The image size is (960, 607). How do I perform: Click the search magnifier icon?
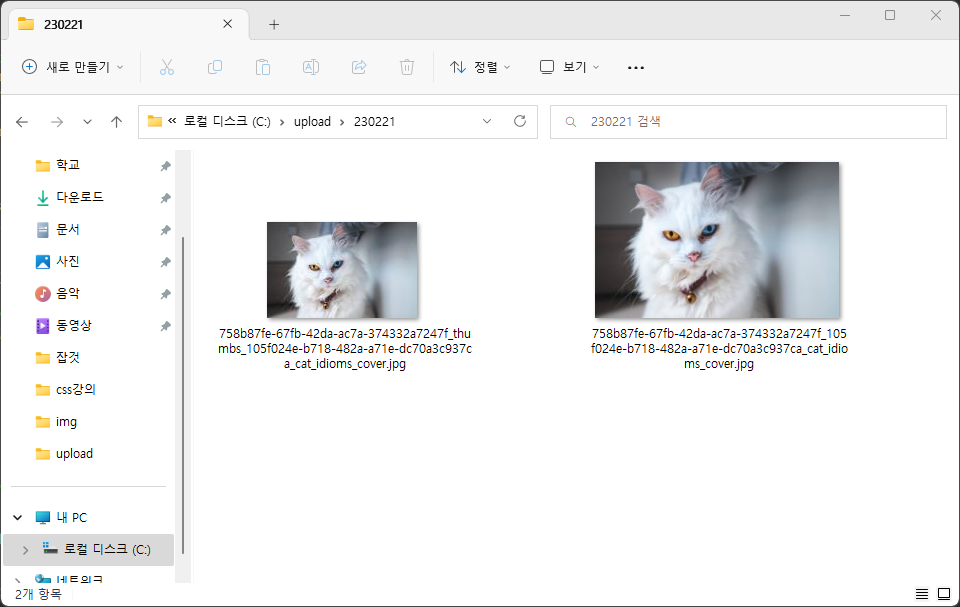tap(571, 122)
